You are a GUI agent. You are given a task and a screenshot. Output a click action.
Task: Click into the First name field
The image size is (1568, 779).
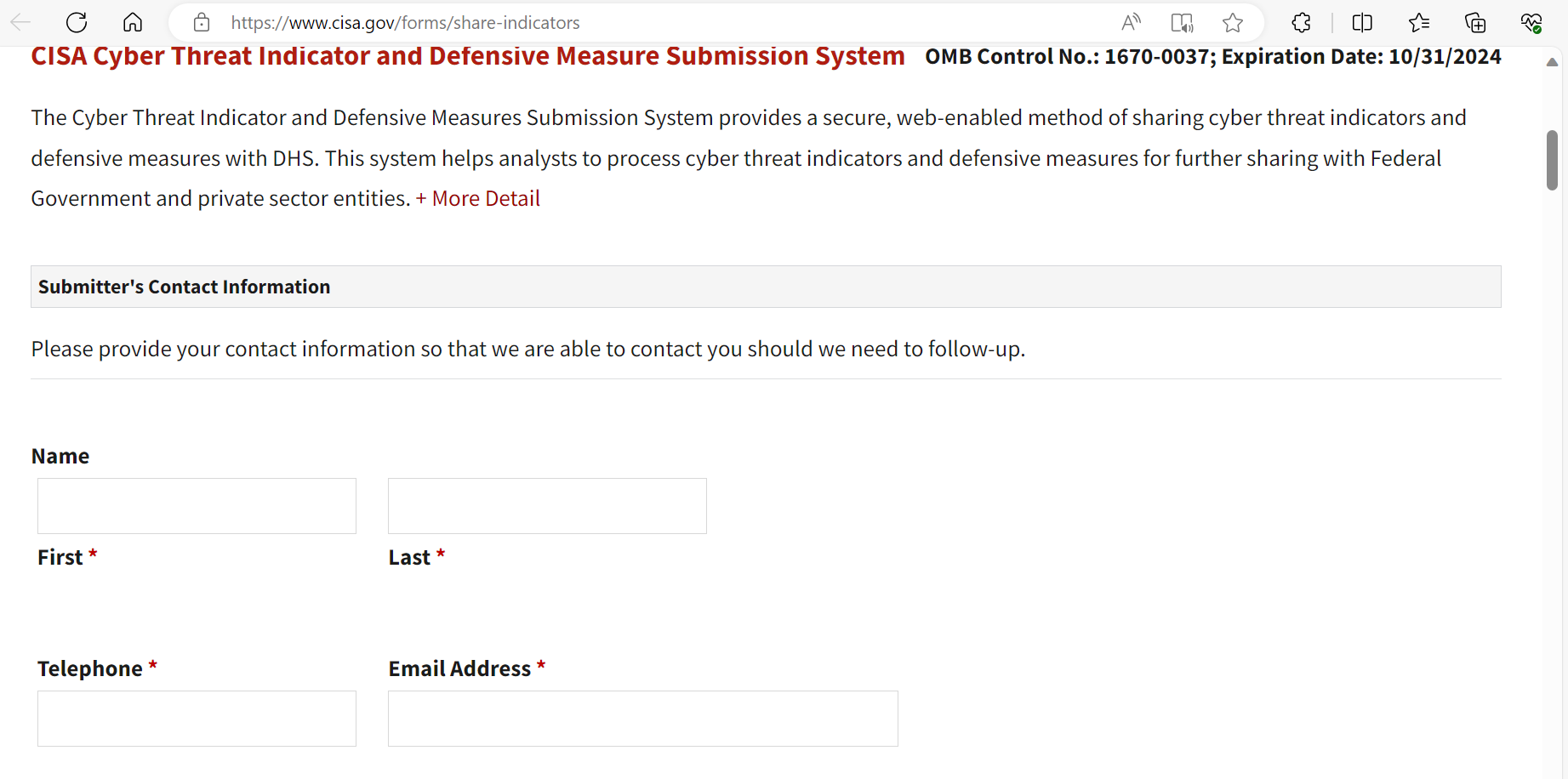click(197, 506)
